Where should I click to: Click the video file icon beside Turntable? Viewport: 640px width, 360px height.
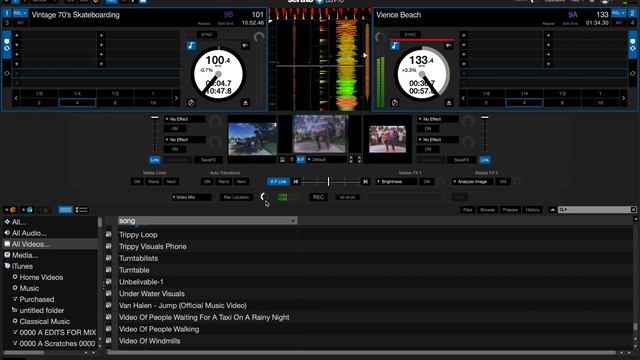[109, 270]
